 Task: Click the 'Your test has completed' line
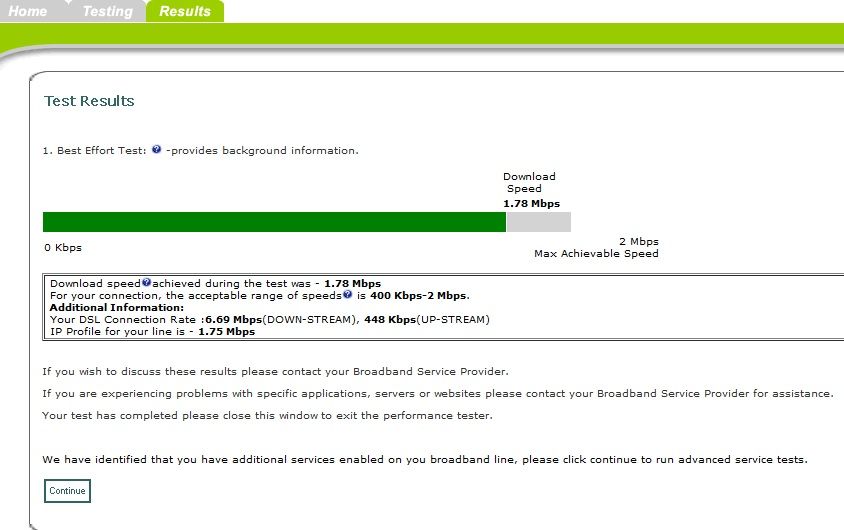pos(268,415)
